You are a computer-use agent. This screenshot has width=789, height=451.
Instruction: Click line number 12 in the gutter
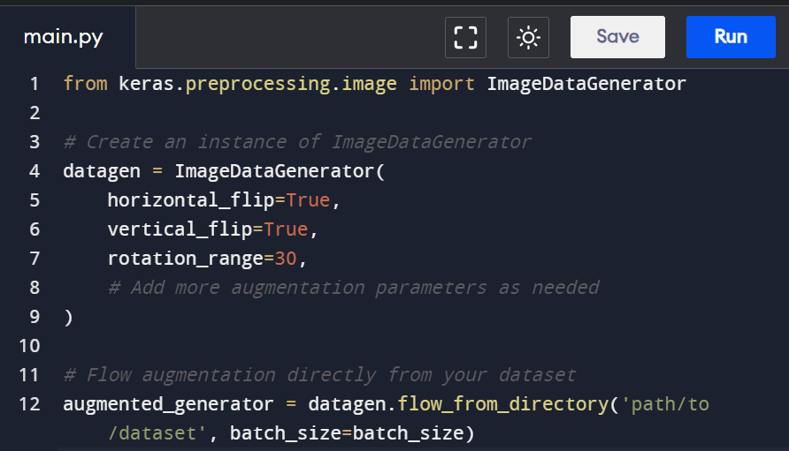30,404
